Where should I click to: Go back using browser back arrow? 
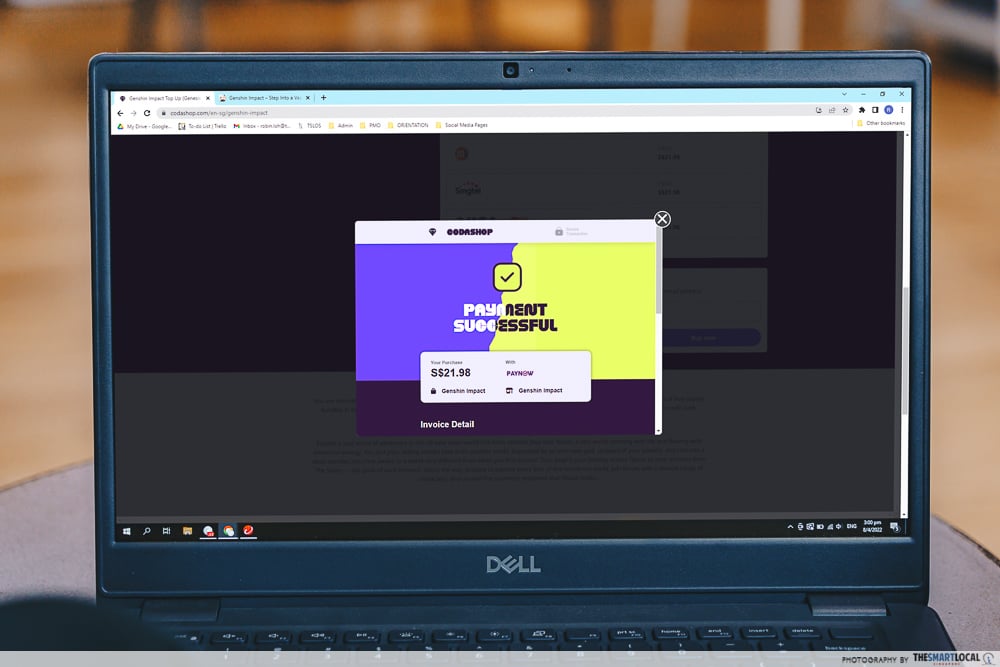[121, 113]
